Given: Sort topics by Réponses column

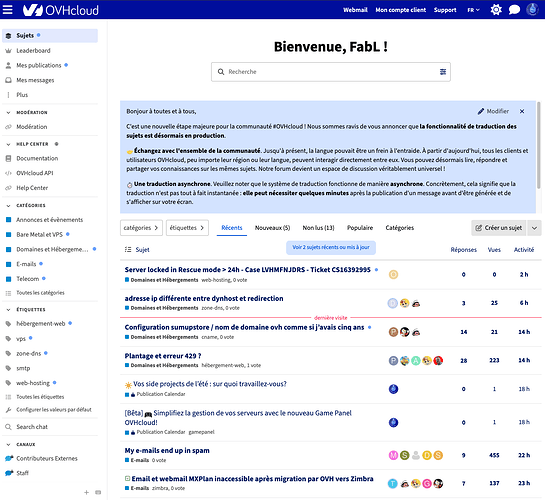Looking at the screenshot, I should tap(463, 250).
